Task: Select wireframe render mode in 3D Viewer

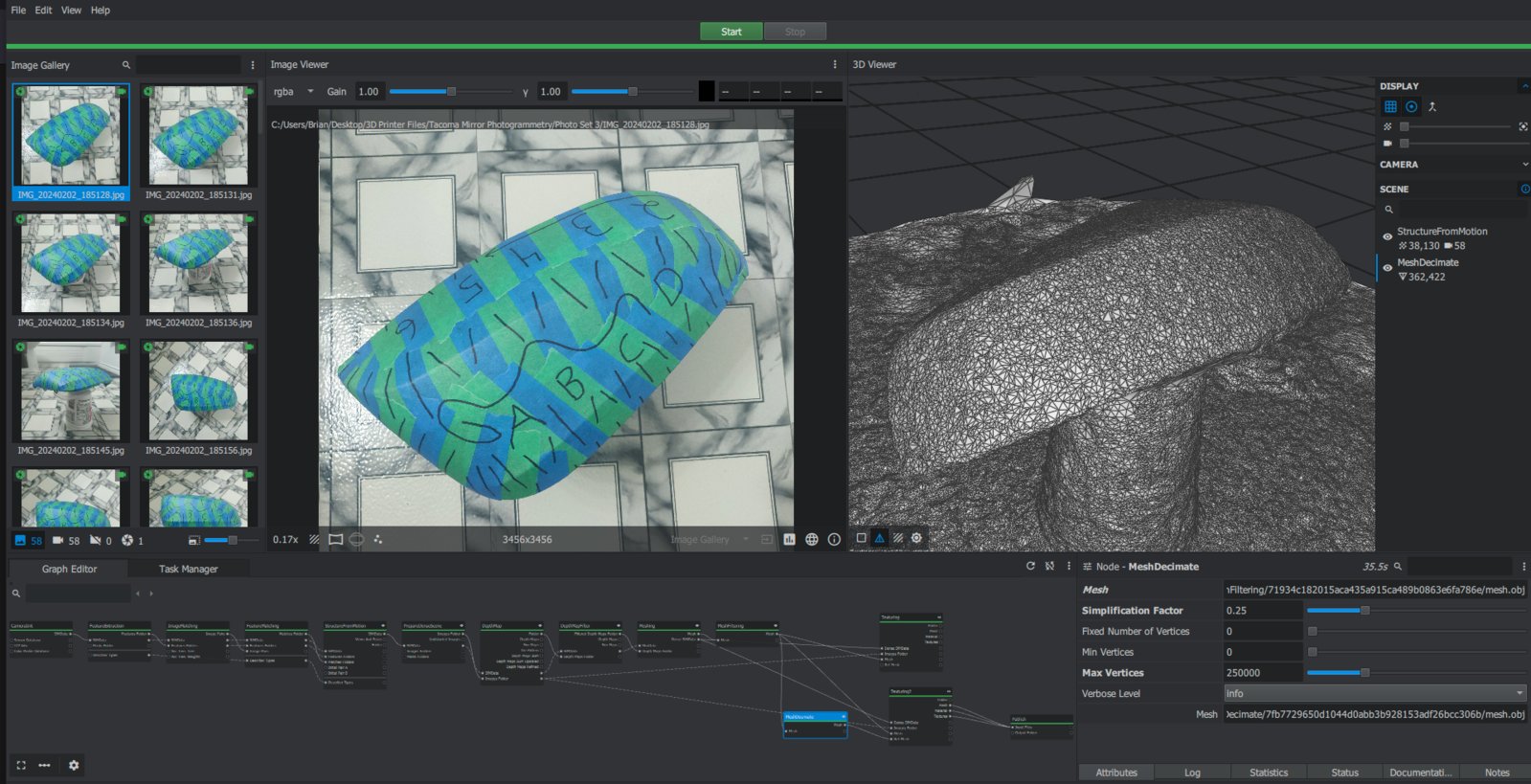Action: 879,538
